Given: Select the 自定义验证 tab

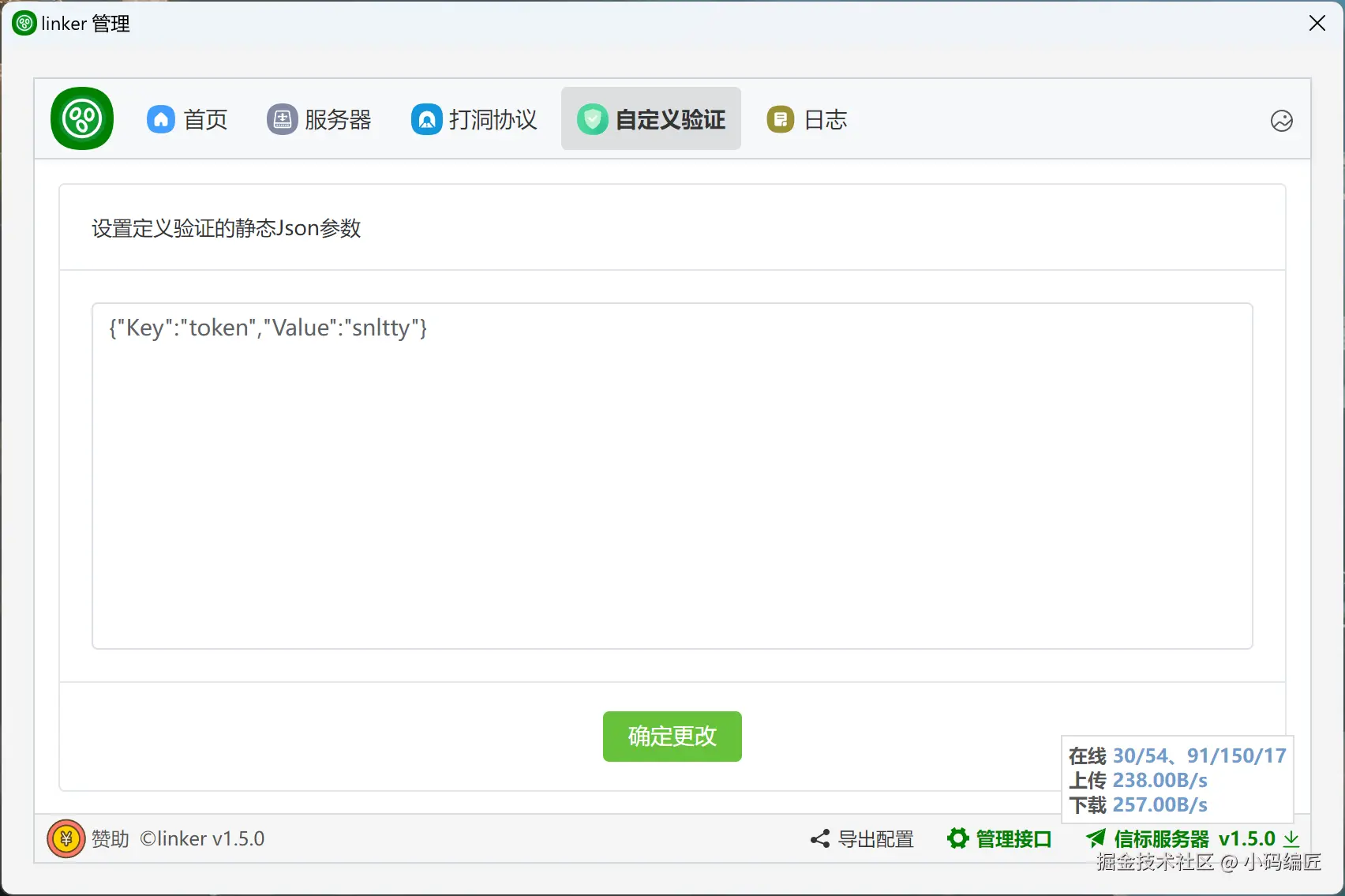Looking at the screenshot, I should click(x=651, y=119).
